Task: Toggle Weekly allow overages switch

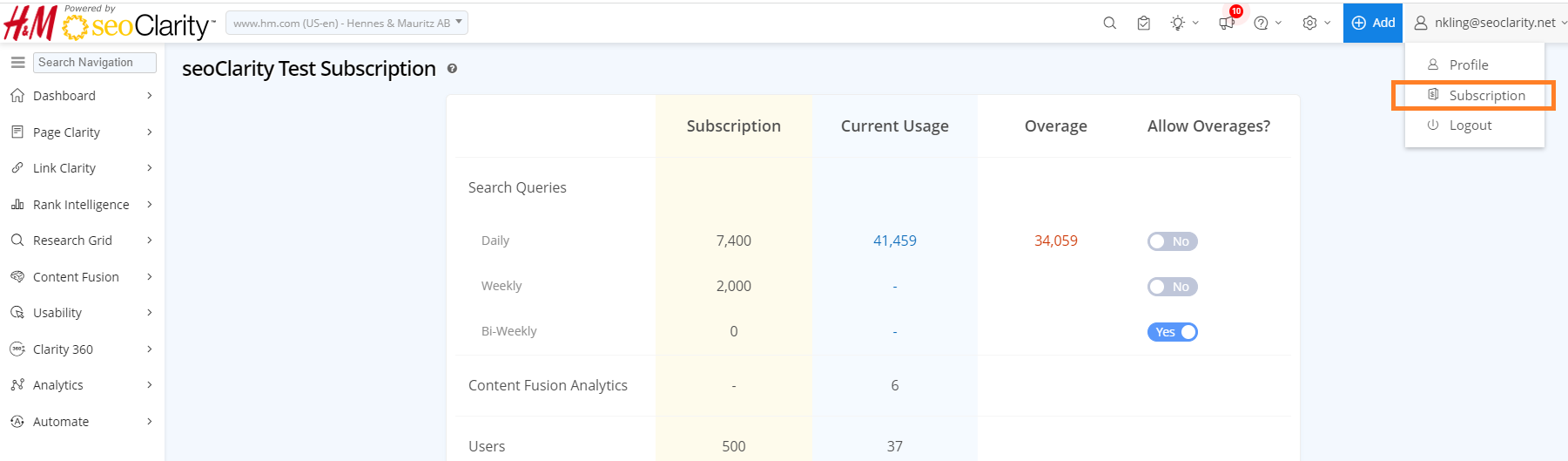Action: (1172, 287)
